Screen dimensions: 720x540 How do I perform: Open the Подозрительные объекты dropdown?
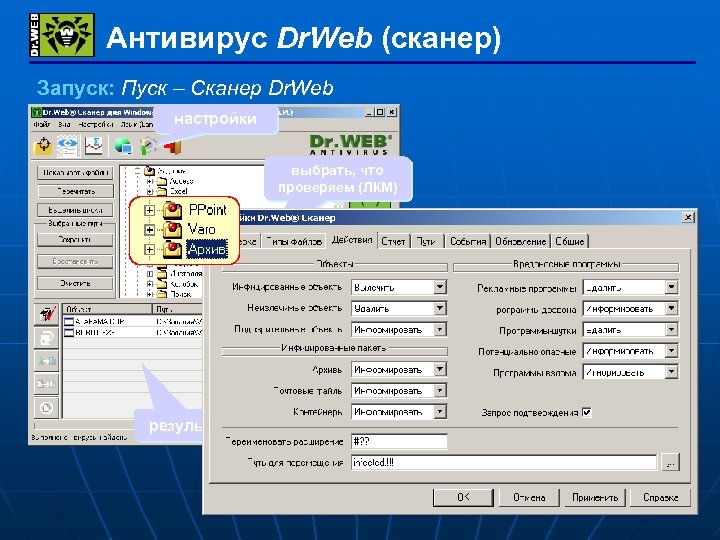tap(439, 329)
